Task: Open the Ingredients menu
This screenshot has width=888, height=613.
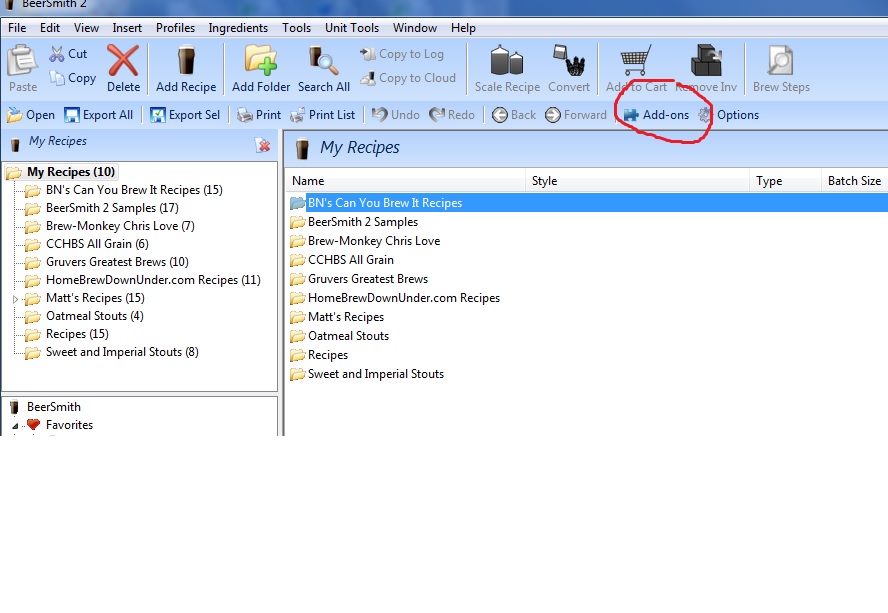Action: pyautogui.click(x=238, y=28)
